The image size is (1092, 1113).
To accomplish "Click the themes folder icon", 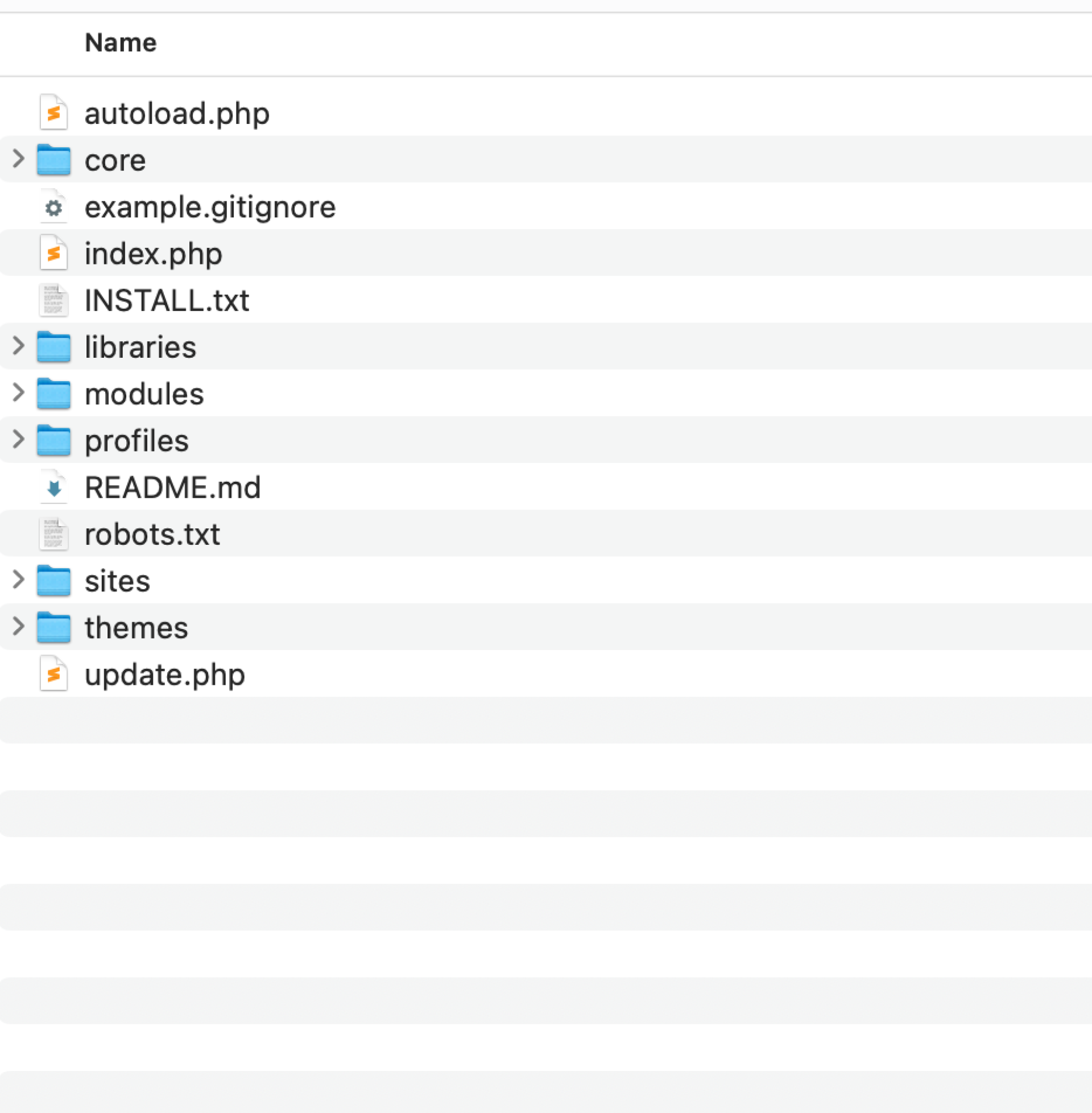I will tap(53, 627).
